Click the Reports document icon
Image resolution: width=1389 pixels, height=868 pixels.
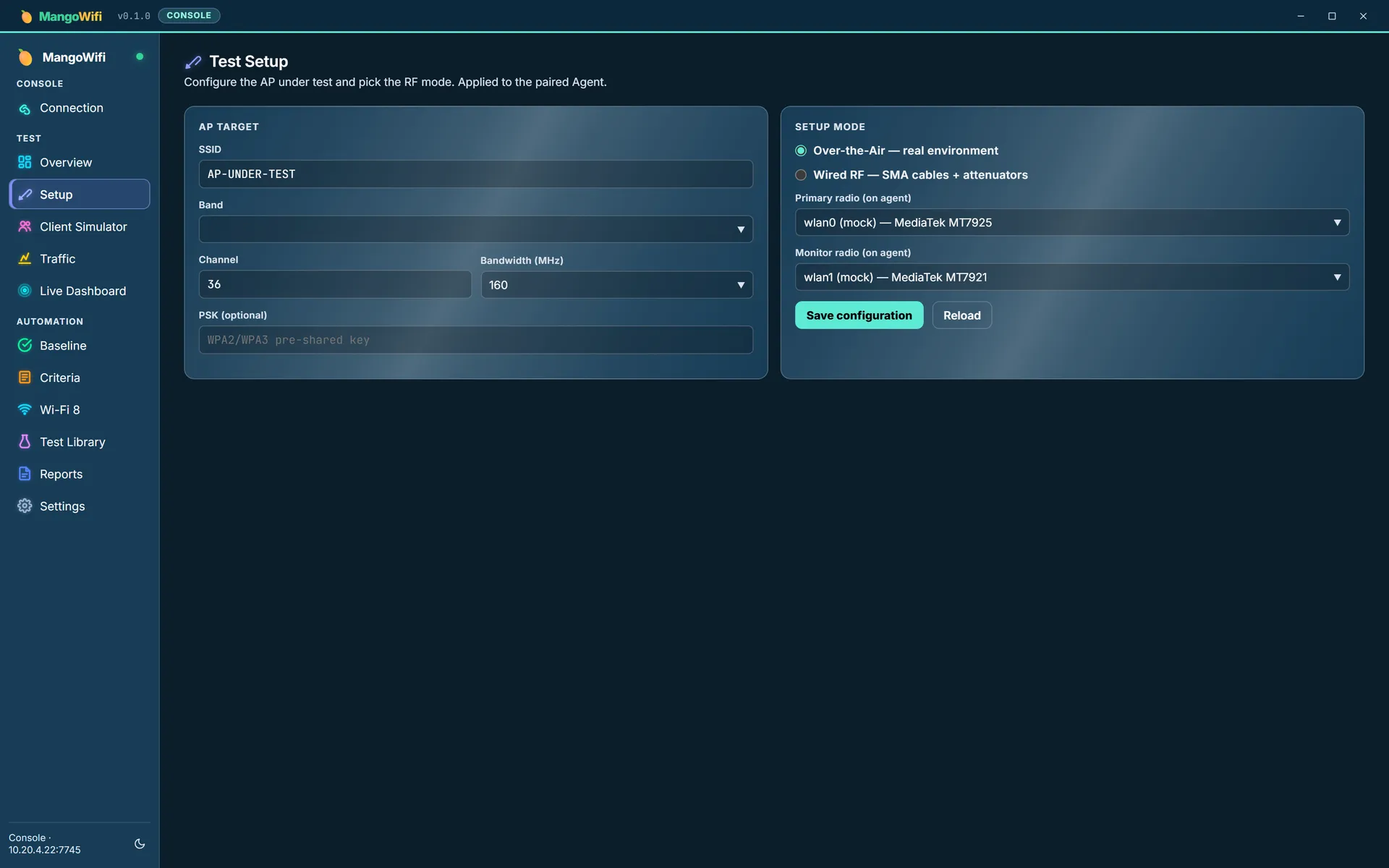25,474
